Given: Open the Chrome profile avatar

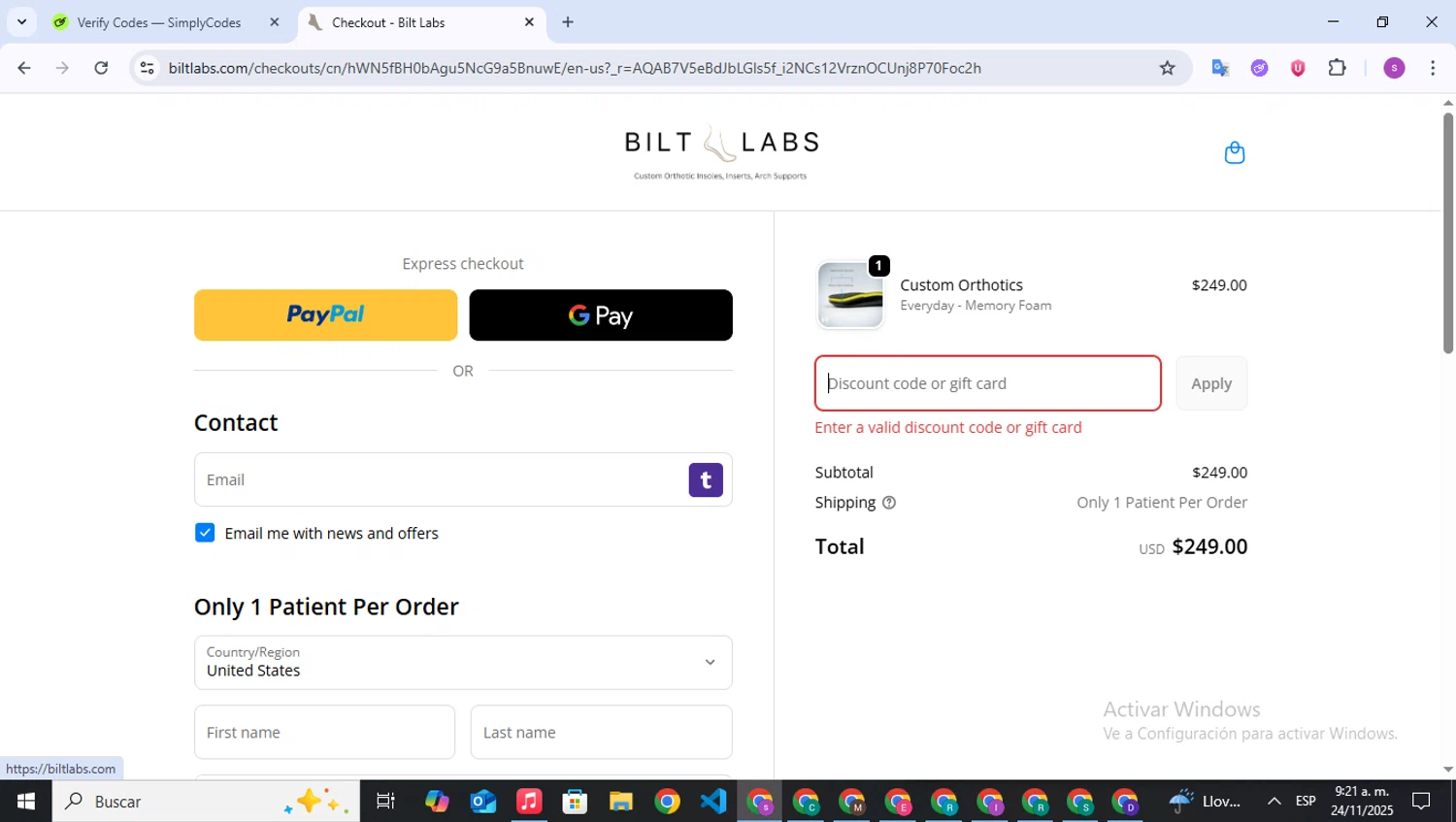Looking at the screenshot, I should 1394,68.
